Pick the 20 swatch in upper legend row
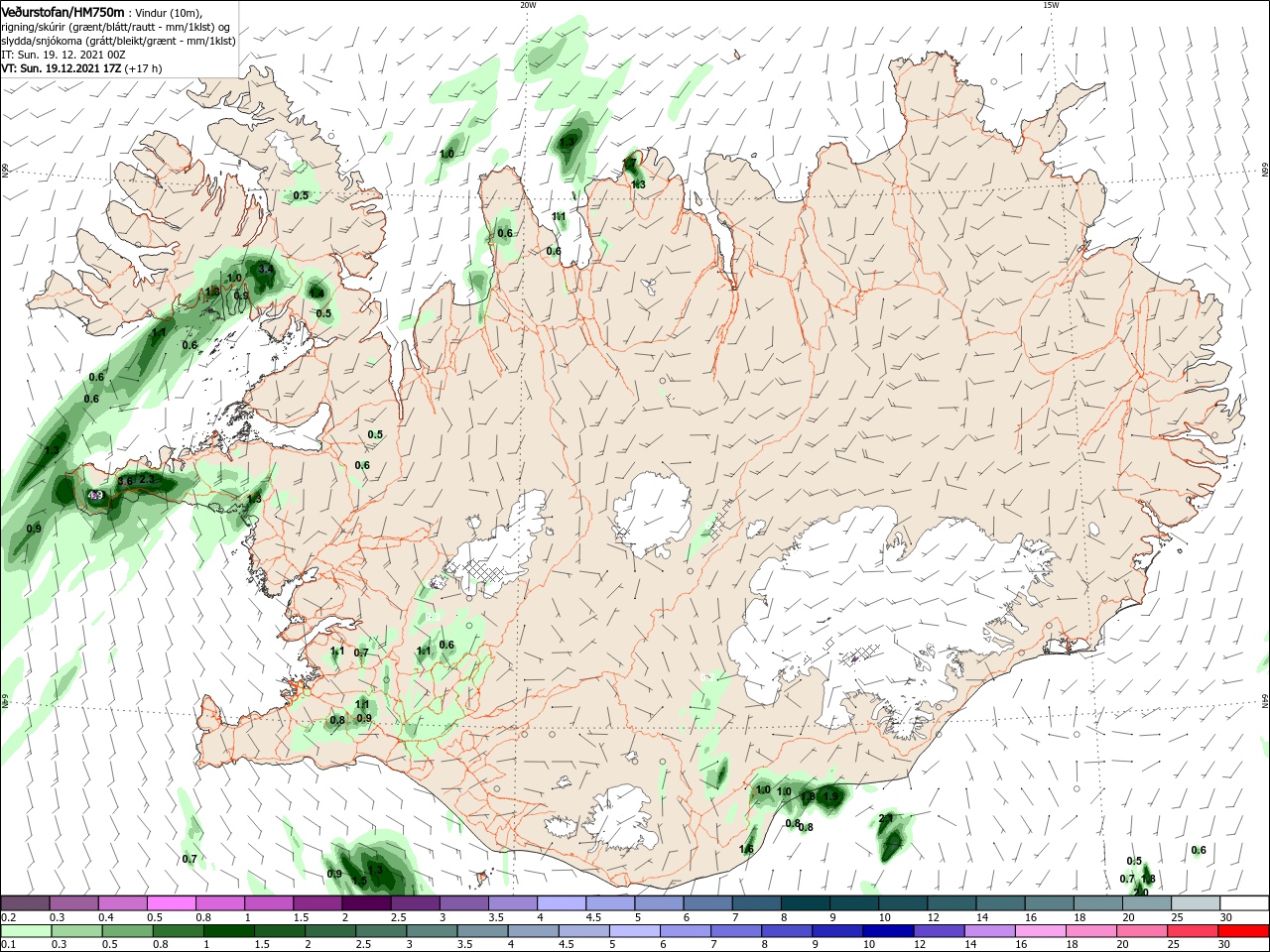This screenshot has width=1270, height=952. point(1145,903)
